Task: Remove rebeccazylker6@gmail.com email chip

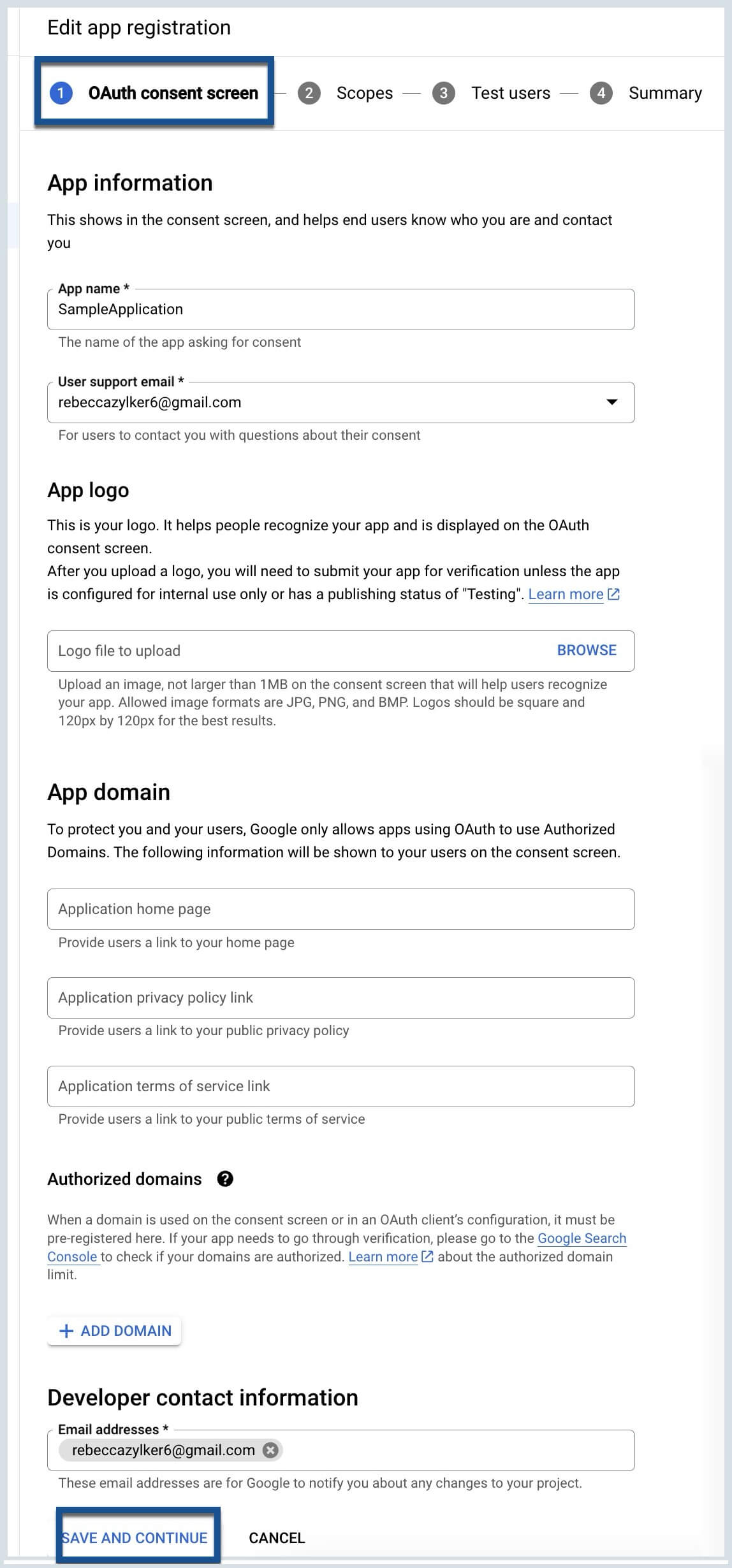Action: point(271,1450)
